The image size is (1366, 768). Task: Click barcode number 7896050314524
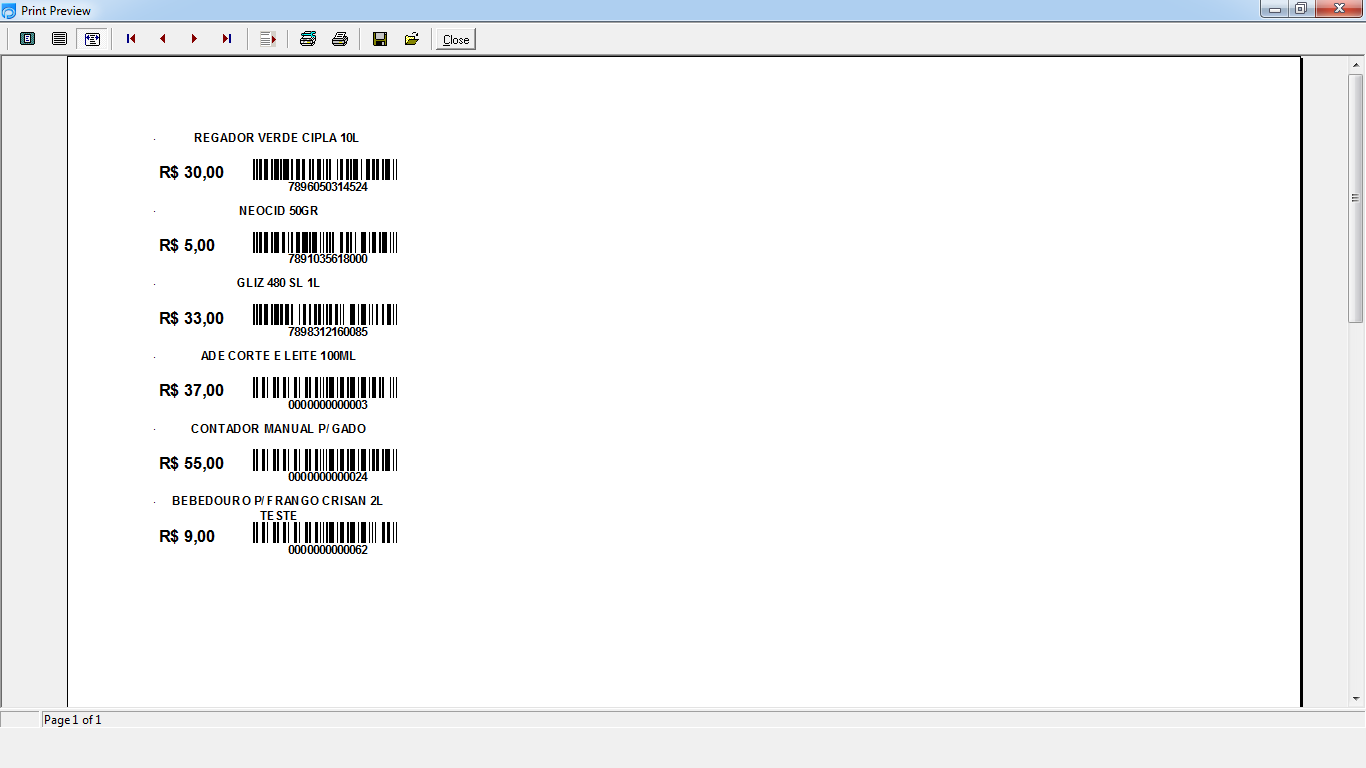(x=328, y=186)
